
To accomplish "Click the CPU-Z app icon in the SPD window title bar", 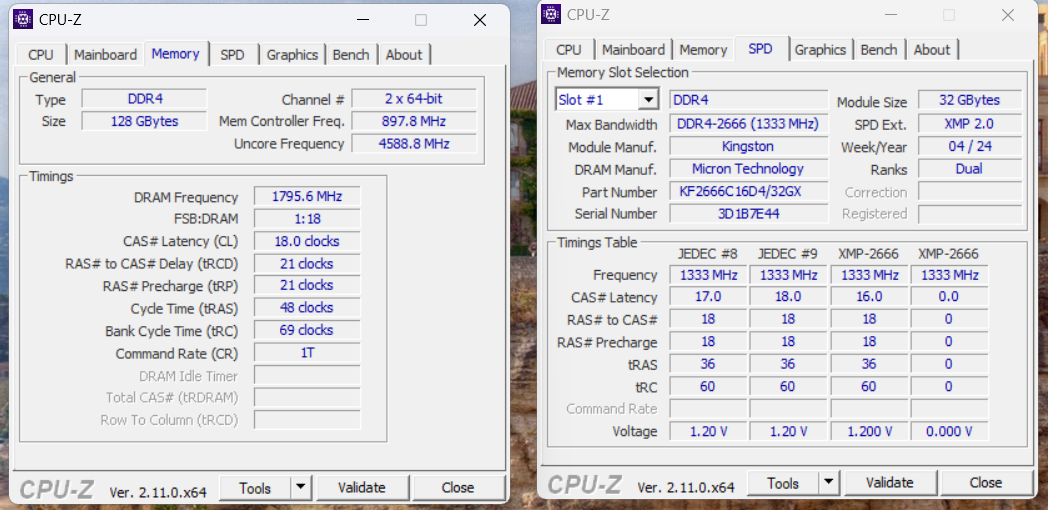I will pyautogui.click(x=551, y=14).
